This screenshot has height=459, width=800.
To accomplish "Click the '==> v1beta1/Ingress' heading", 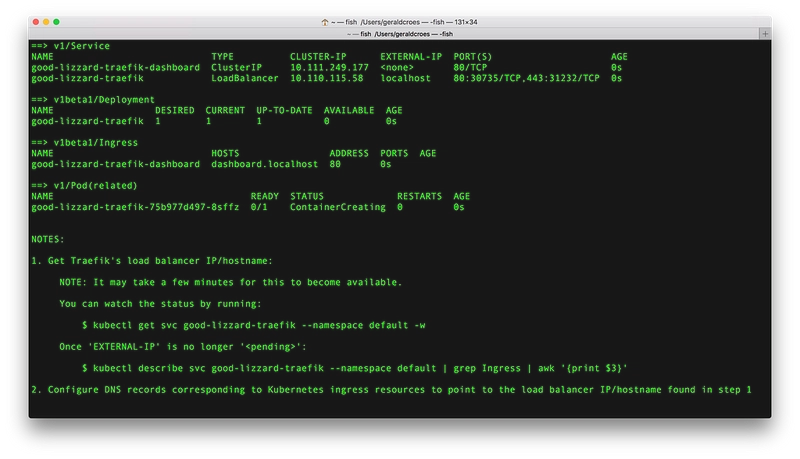I will point(84,142).
